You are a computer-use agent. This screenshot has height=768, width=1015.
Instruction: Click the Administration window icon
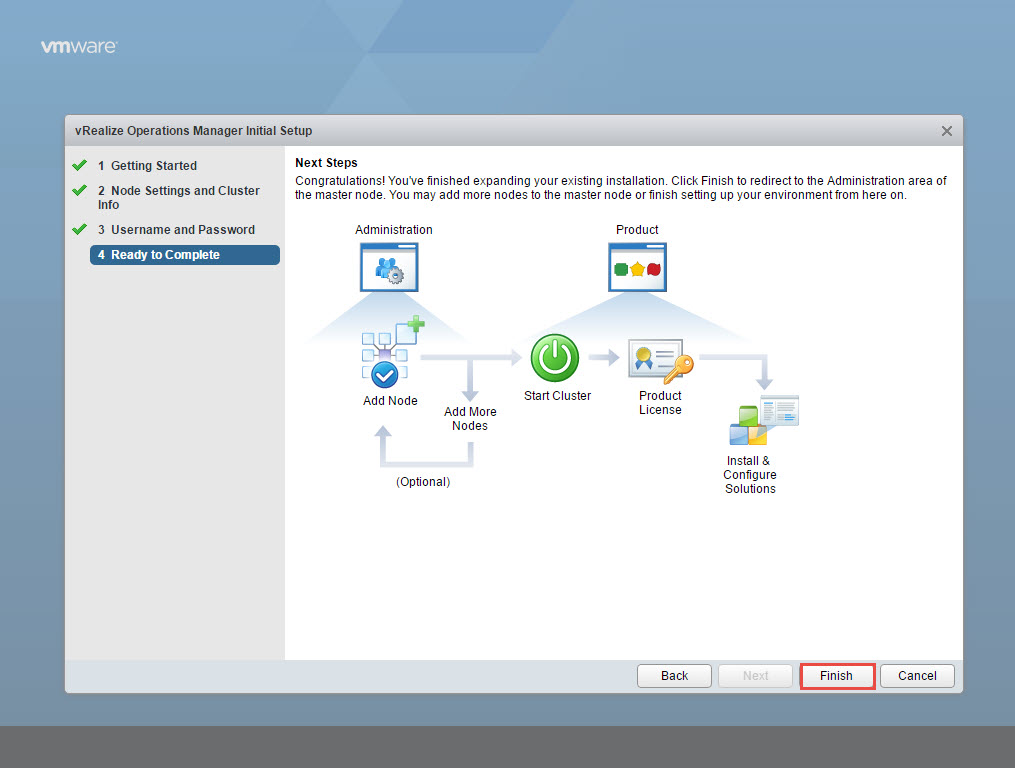click(x=389, y=267)
